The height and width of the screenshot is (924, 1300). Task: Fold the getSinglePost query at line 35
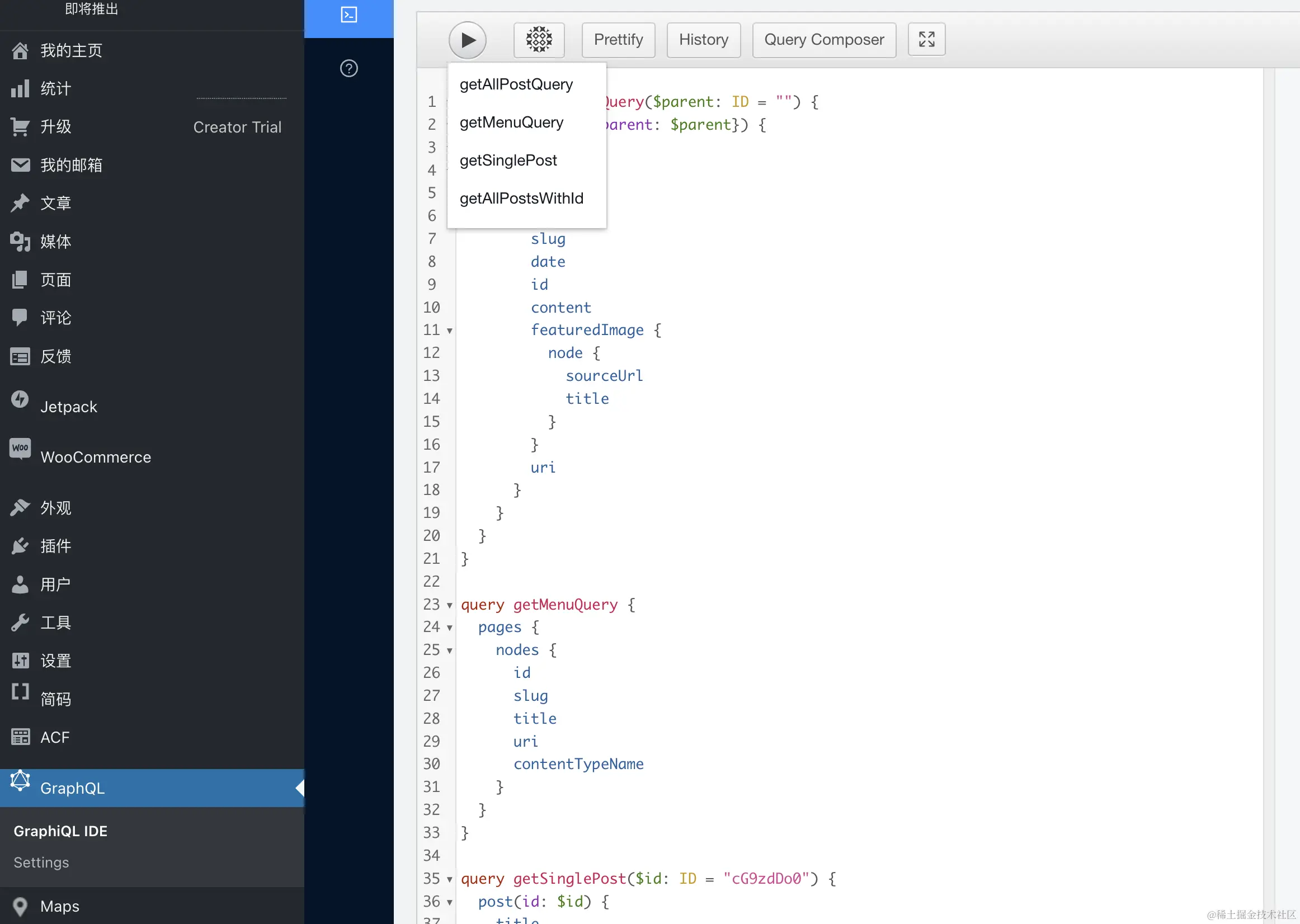pyautogui.click(x=449, y=880)
